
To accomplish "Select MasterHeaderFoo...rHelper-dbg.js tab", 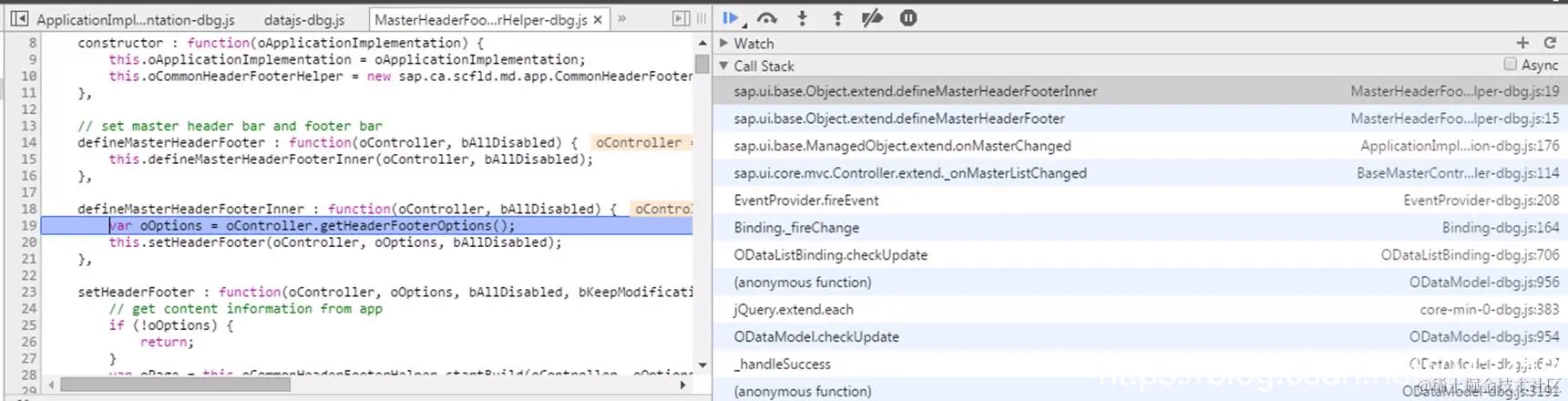I will [x=480, y=19].
